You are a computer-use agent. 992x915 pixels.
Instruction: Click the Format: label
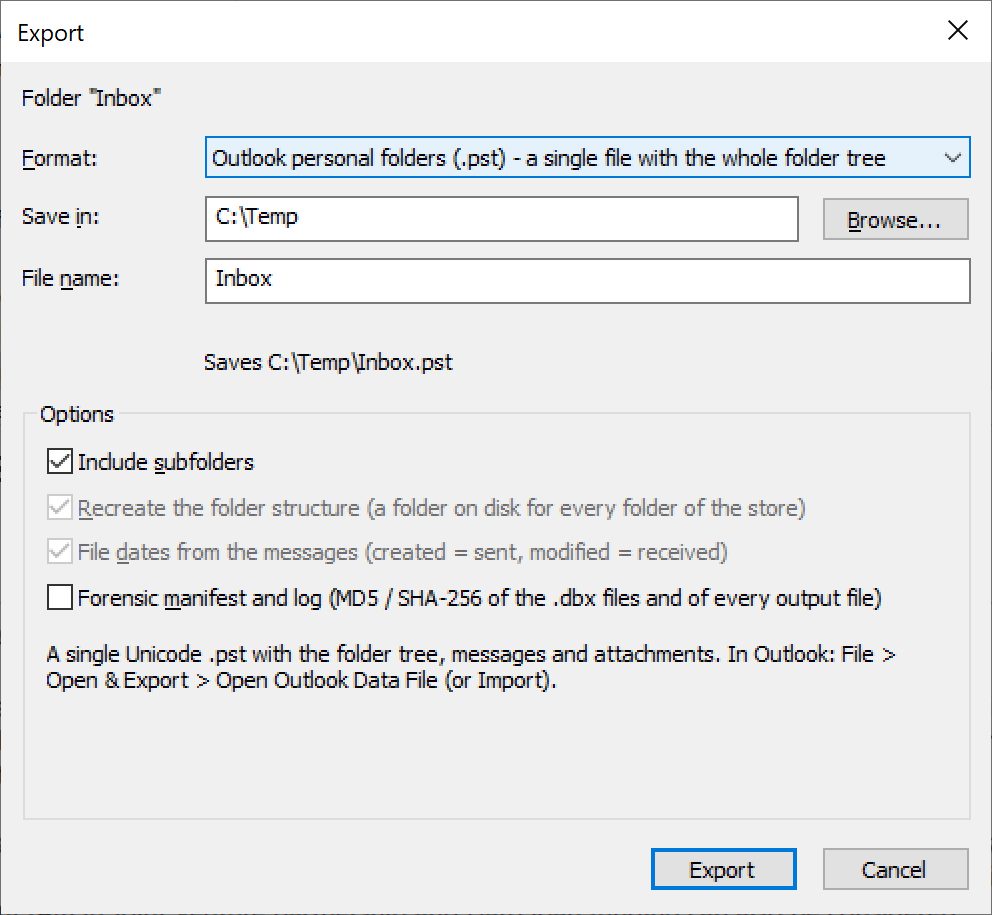tap(59, 158)
